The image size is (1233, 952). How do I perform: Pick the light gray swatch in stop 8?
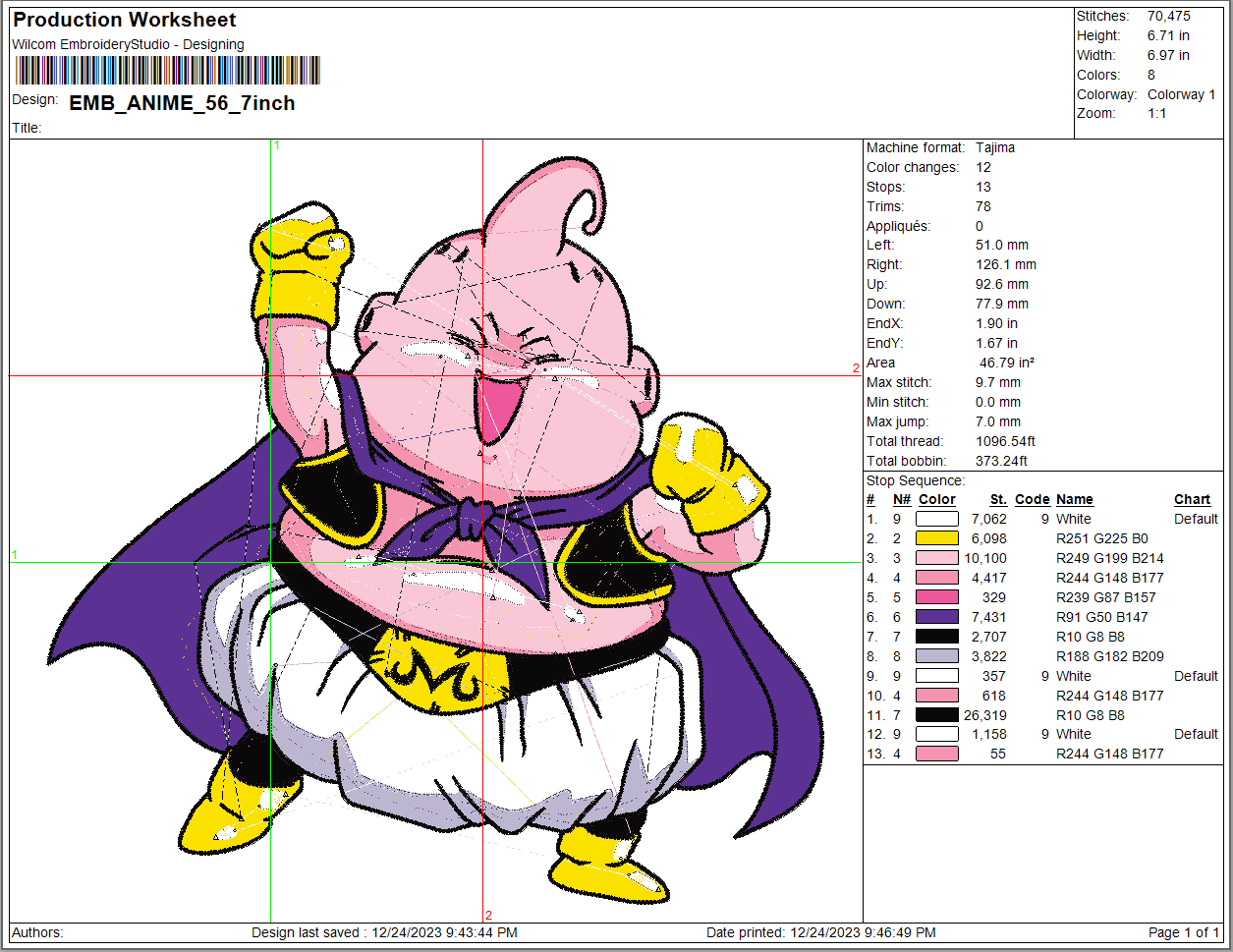coord(936,656)
